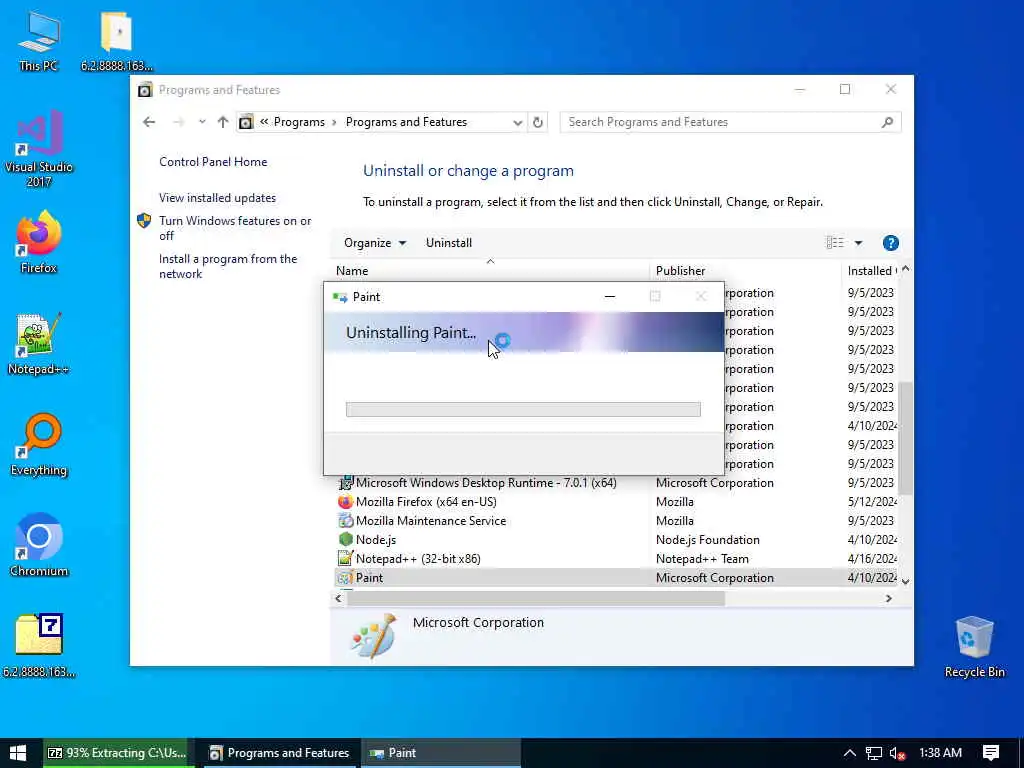Switch to Programs and Features taskbar item
Viewport: 1024px width, 768px height.
[x=278, y=753]
